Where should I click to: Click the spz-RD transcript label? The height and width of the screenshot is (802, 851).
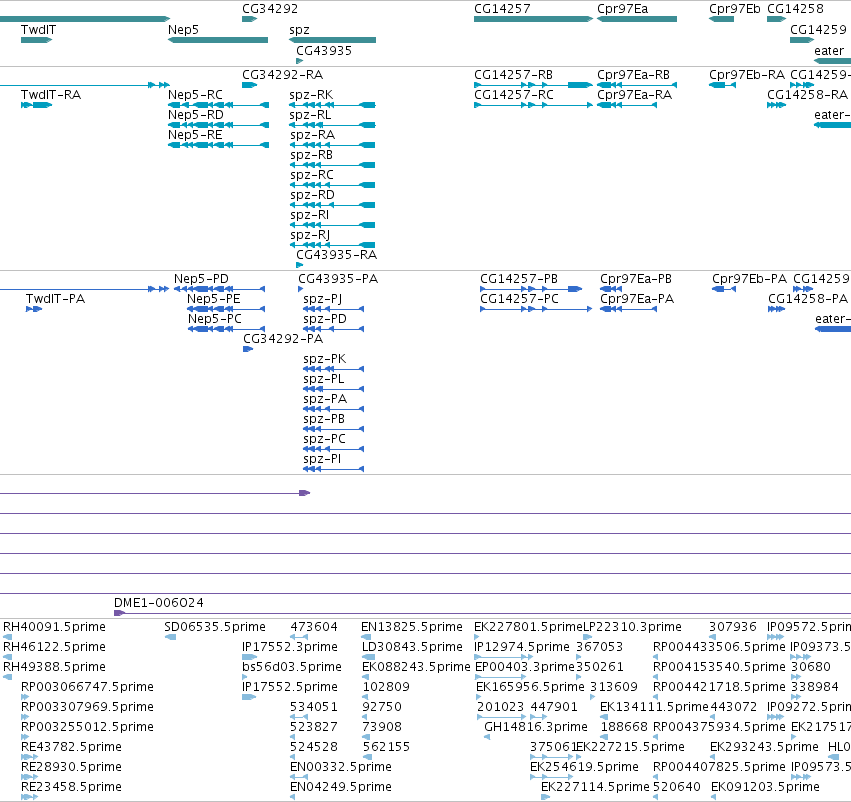312,195
